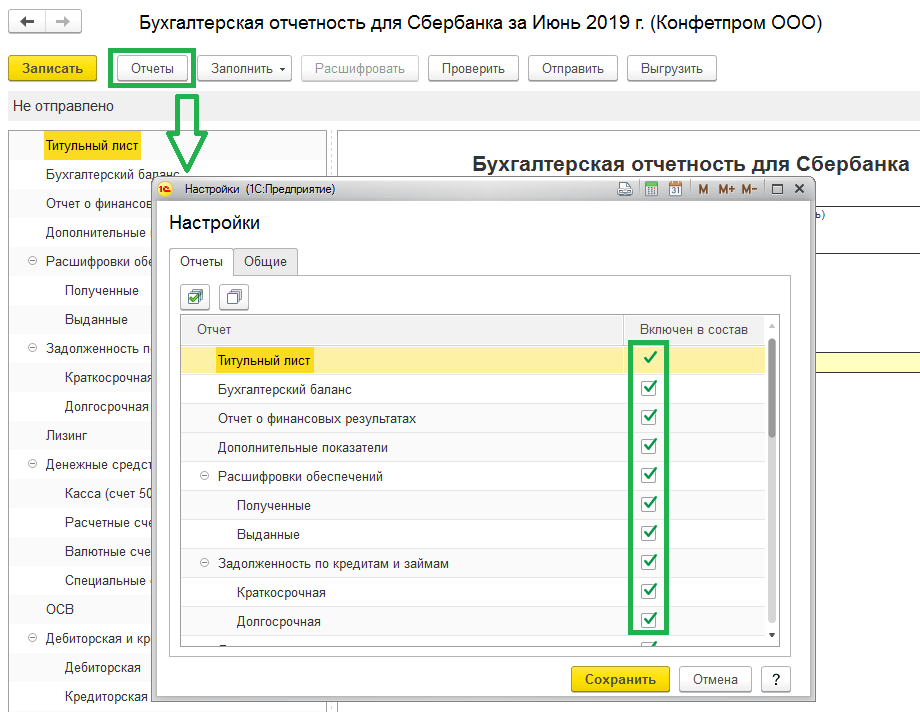
Task: Open the calculator icon in dialog title bar
Action: click(651, 189)
